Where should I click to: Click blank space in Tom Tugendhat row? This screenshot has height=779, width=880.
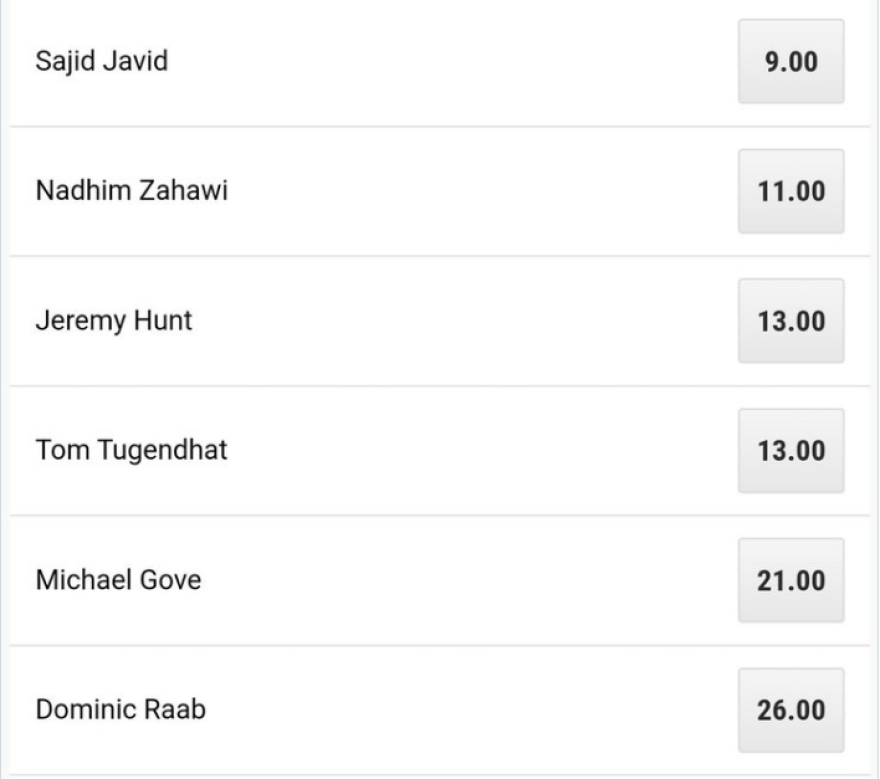[x=450, y=451]
